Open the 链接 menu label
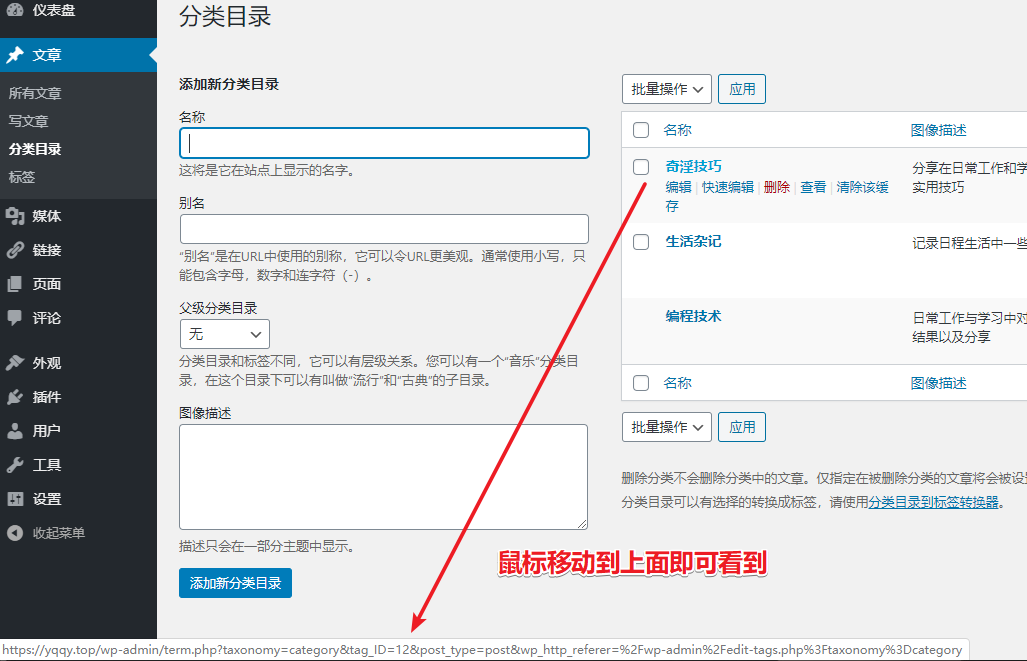The width and height of the screenshot is (1027, 661). click(x=47, y=250)
